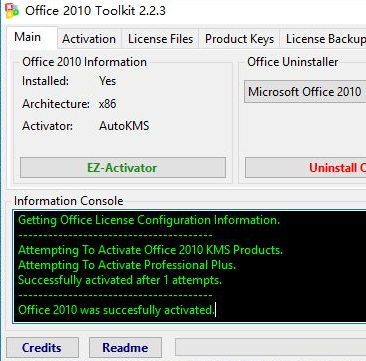Click the Office Toolkit app icon in title bar

click(12, 11)
